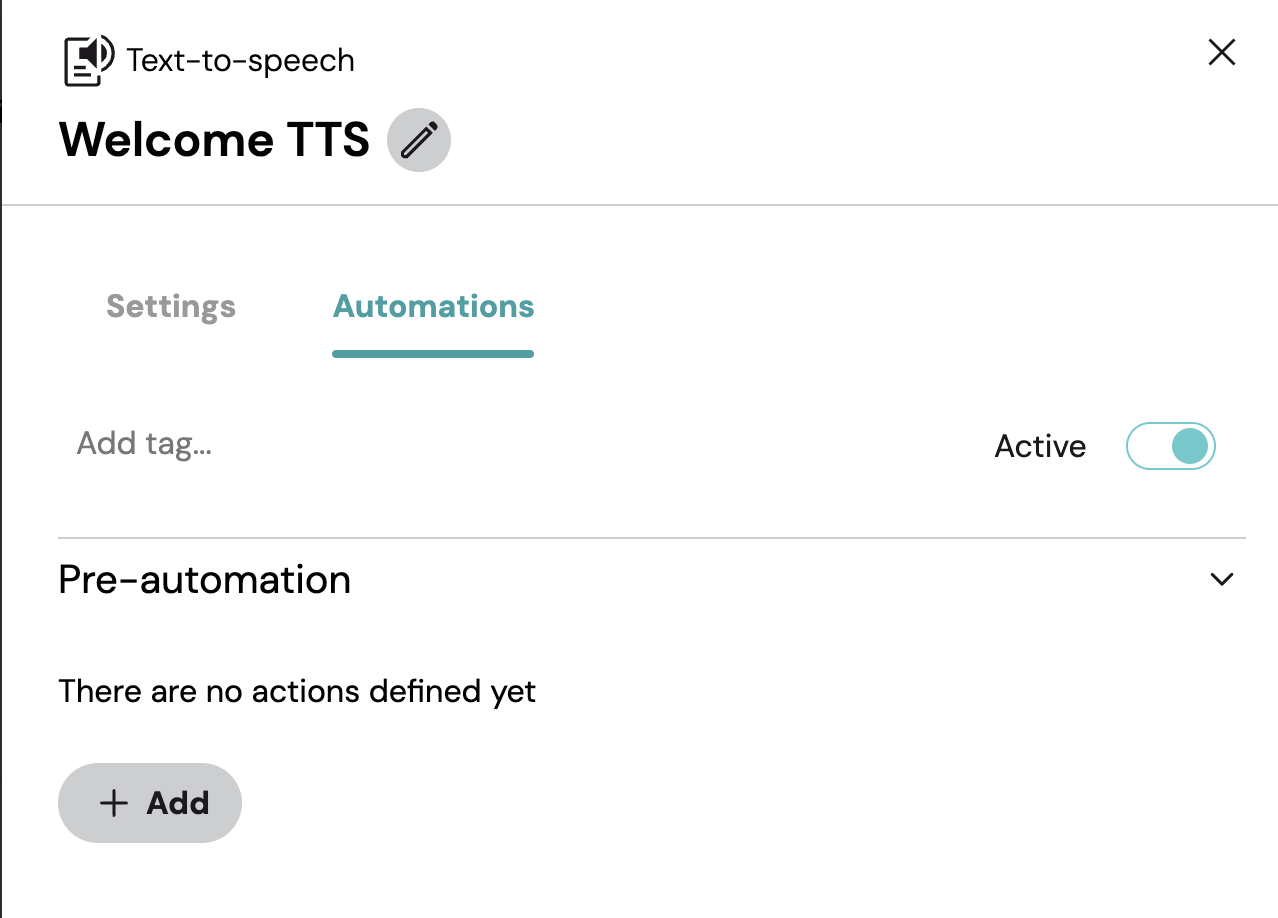The width and height of the screenshot is (1278, 918).
Task: Click the plus icon inside Add button
Action: tap(114, 803)
